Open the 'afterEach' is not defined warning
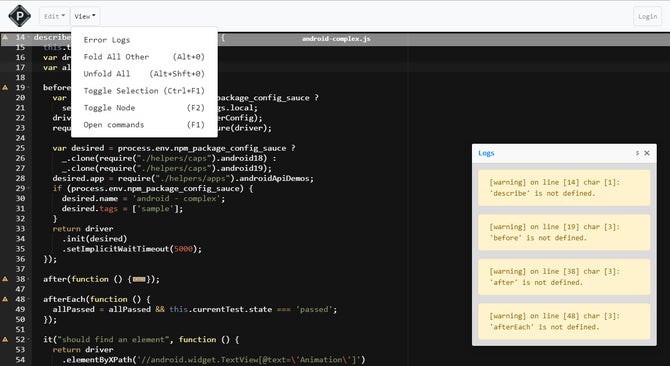This screenshot has height=366, width=670. point(564,322)
